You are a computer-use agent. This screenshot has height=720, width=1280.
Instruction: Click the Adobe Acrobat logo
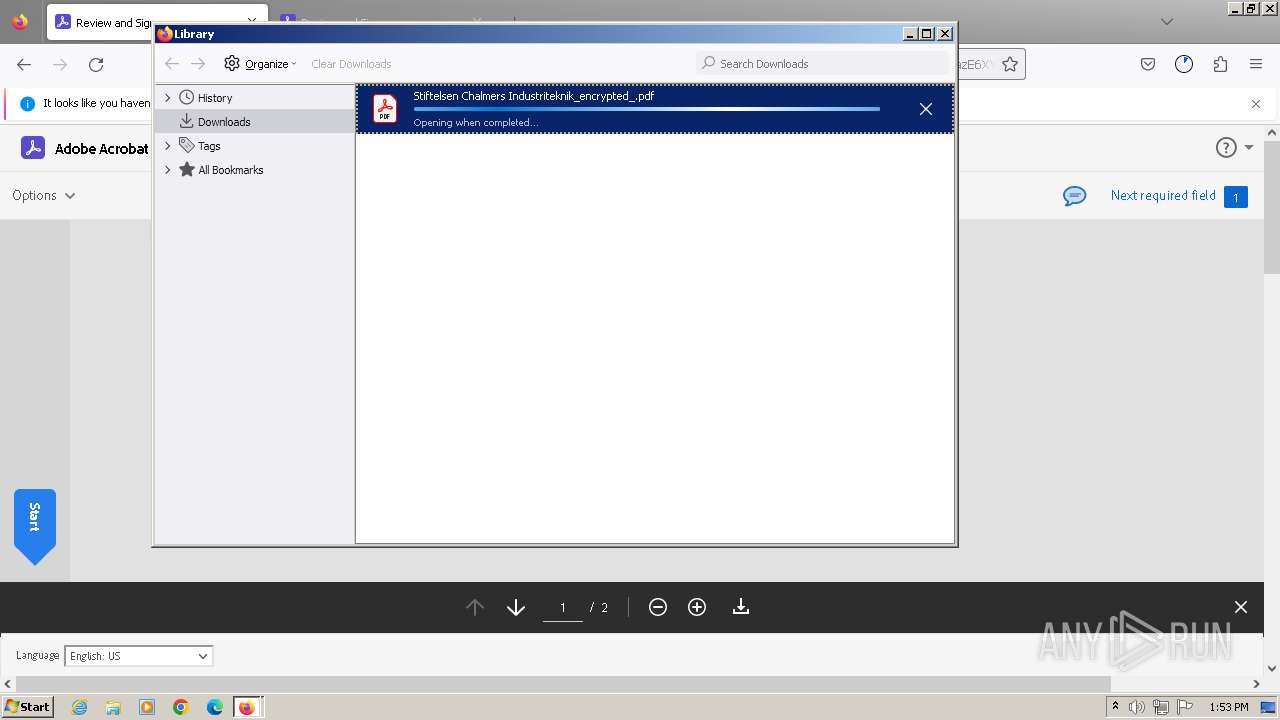coord(33,148)
